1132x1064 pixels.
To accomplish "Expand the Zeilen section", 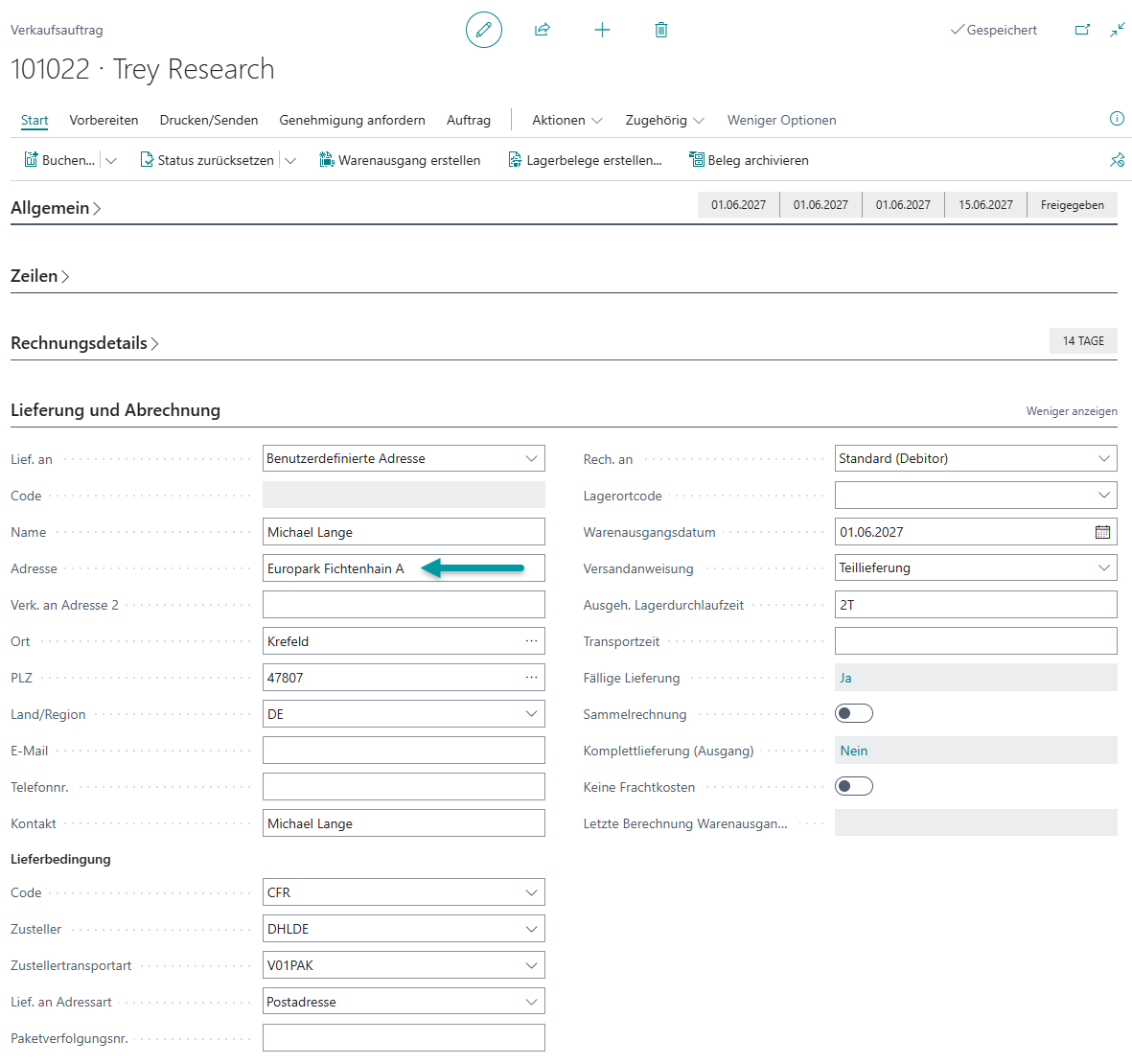I will pos(39,276).
